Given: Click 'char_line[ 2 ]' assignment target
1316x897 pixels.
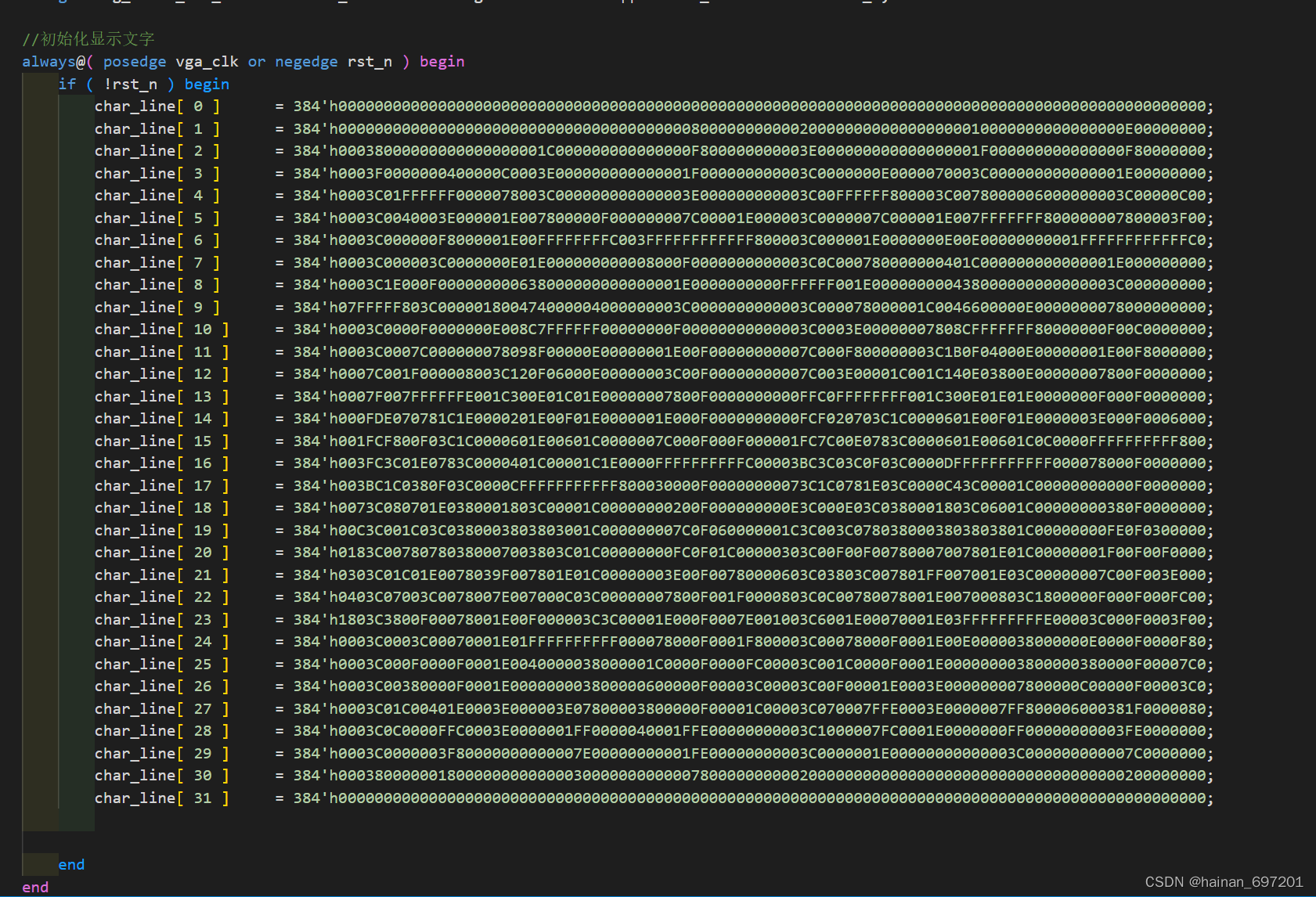Looking at the screenshot, I should [157, 151].
